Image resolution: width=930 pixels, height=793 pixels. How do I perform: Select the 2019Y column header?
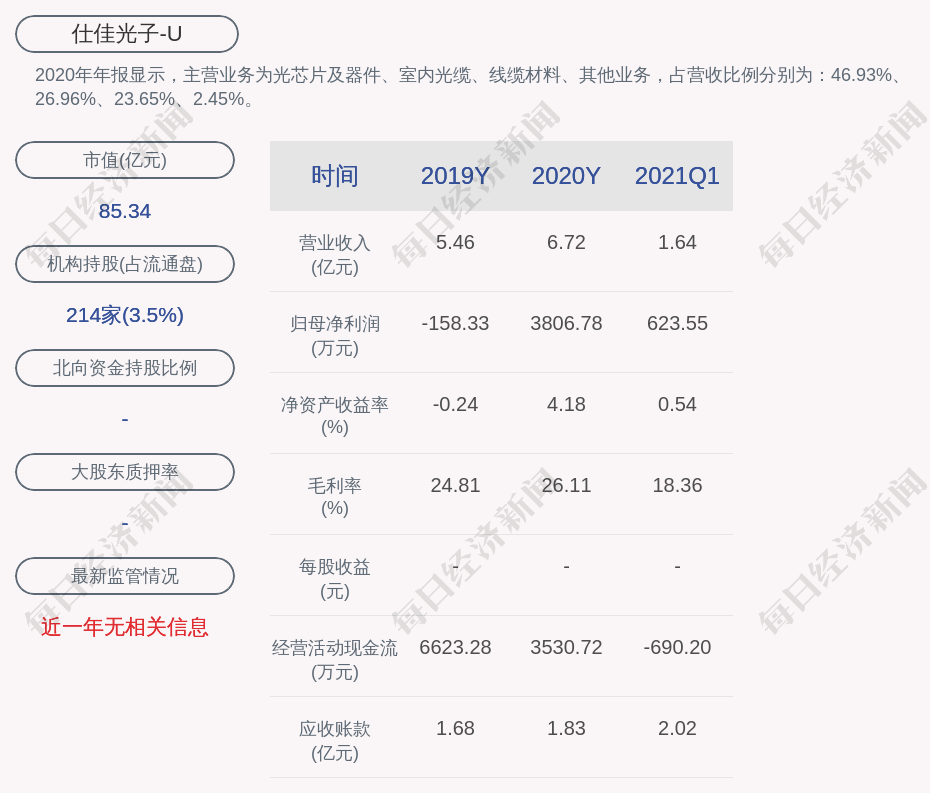(455, 176)
